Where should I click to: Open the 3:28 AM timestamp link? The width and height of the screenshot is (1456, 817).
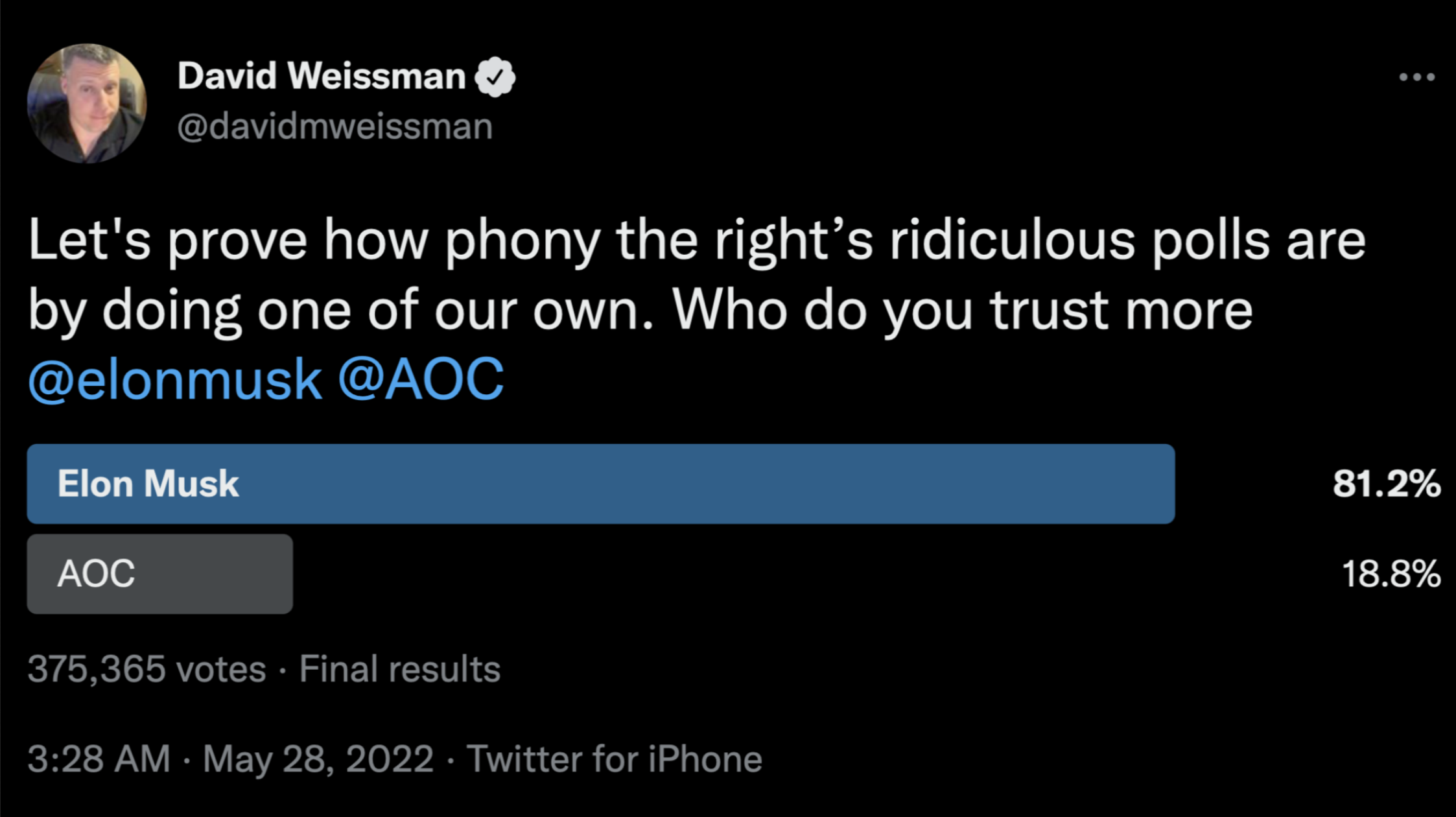pyautogui.click(x=99, y=759)
